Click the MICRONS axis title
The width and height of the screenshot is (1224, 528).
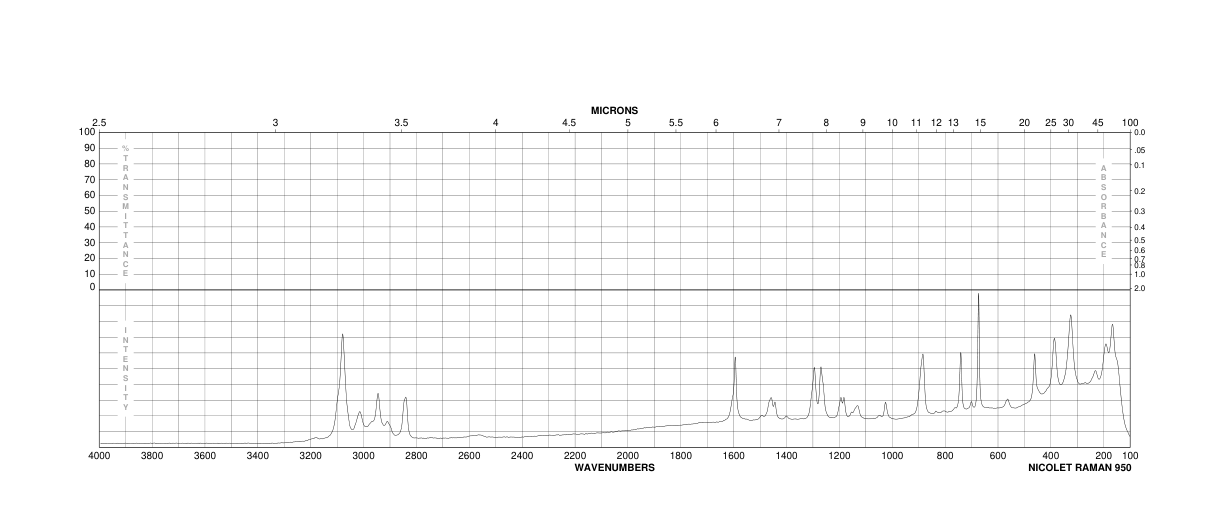[614, 110]
